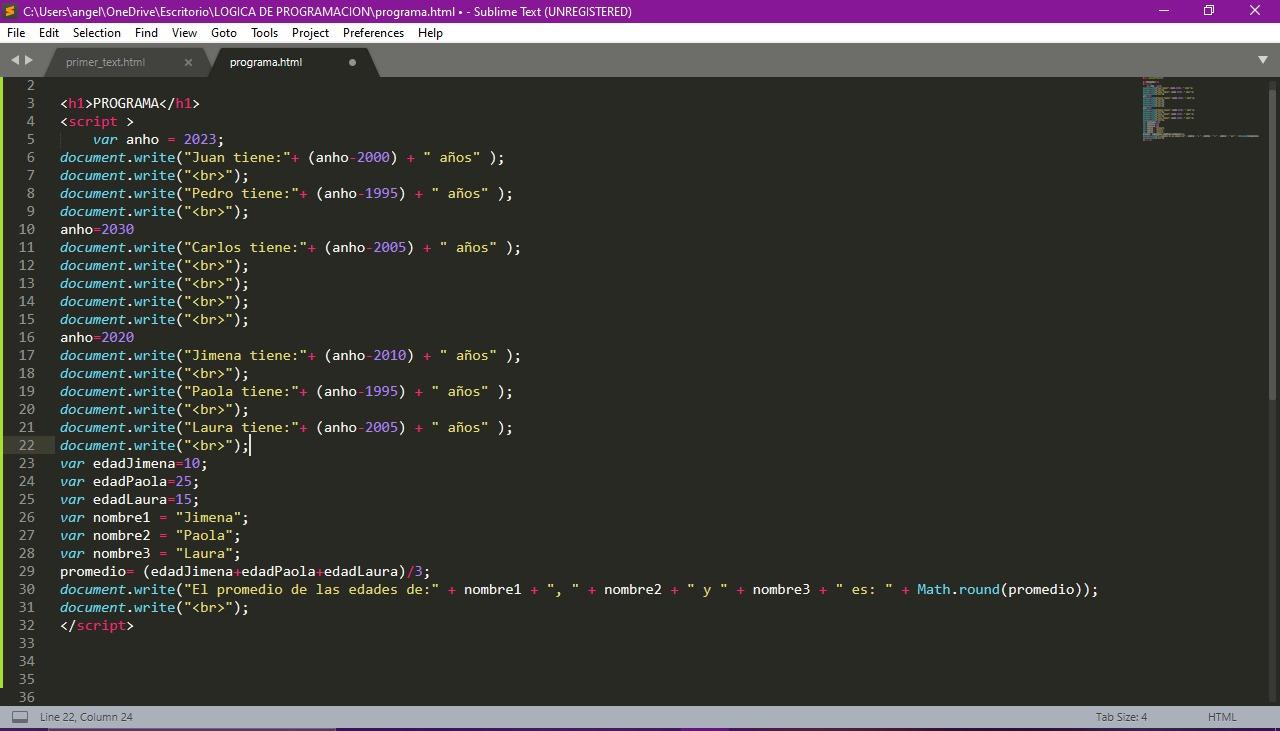This screenshot has width=1280, height=731.
Task: Click Line 22, Column 24 status text
Action: pos(86,717)
